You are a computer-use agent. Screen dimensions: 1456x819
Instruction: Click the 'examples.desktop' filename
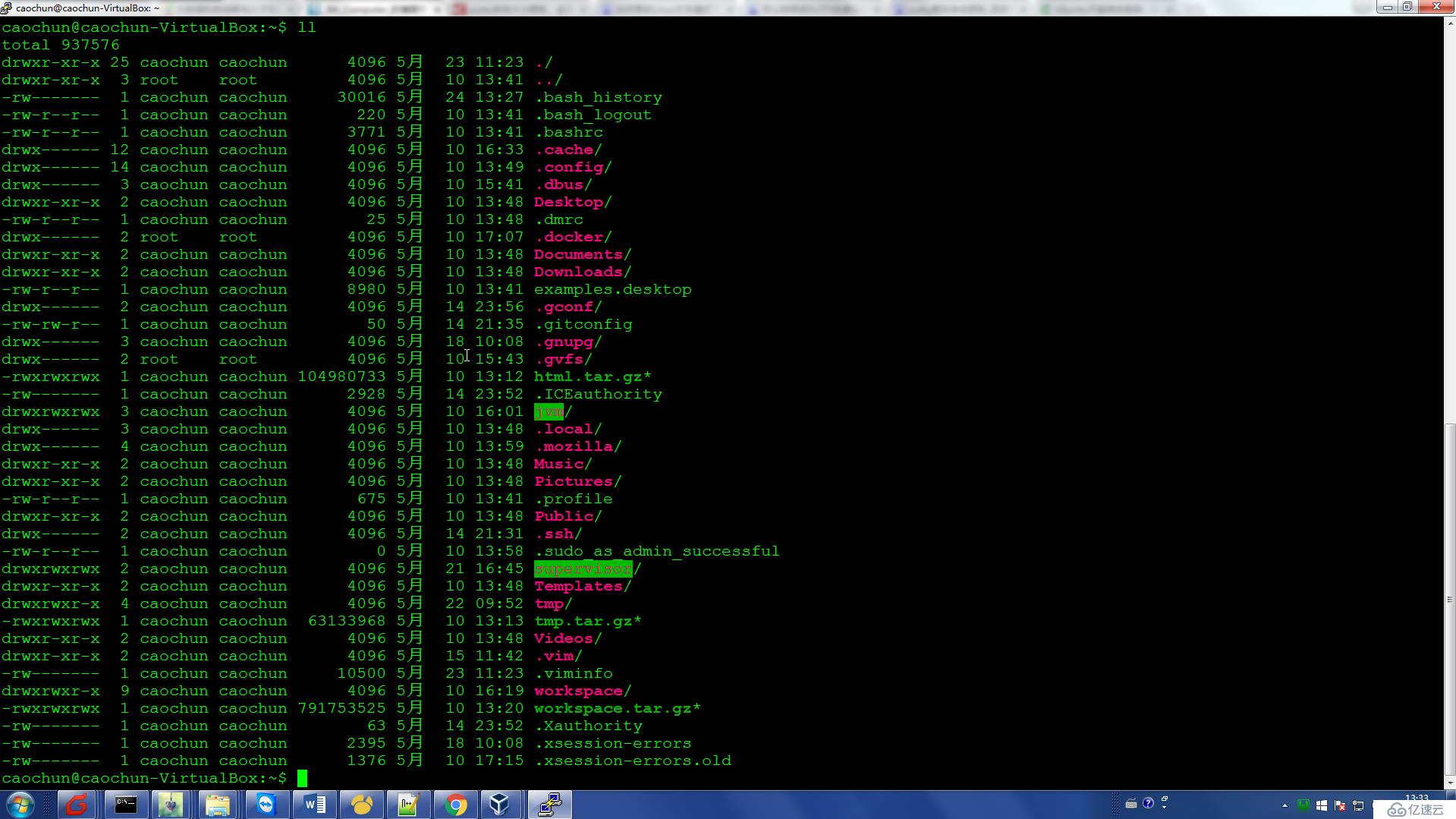613,289
